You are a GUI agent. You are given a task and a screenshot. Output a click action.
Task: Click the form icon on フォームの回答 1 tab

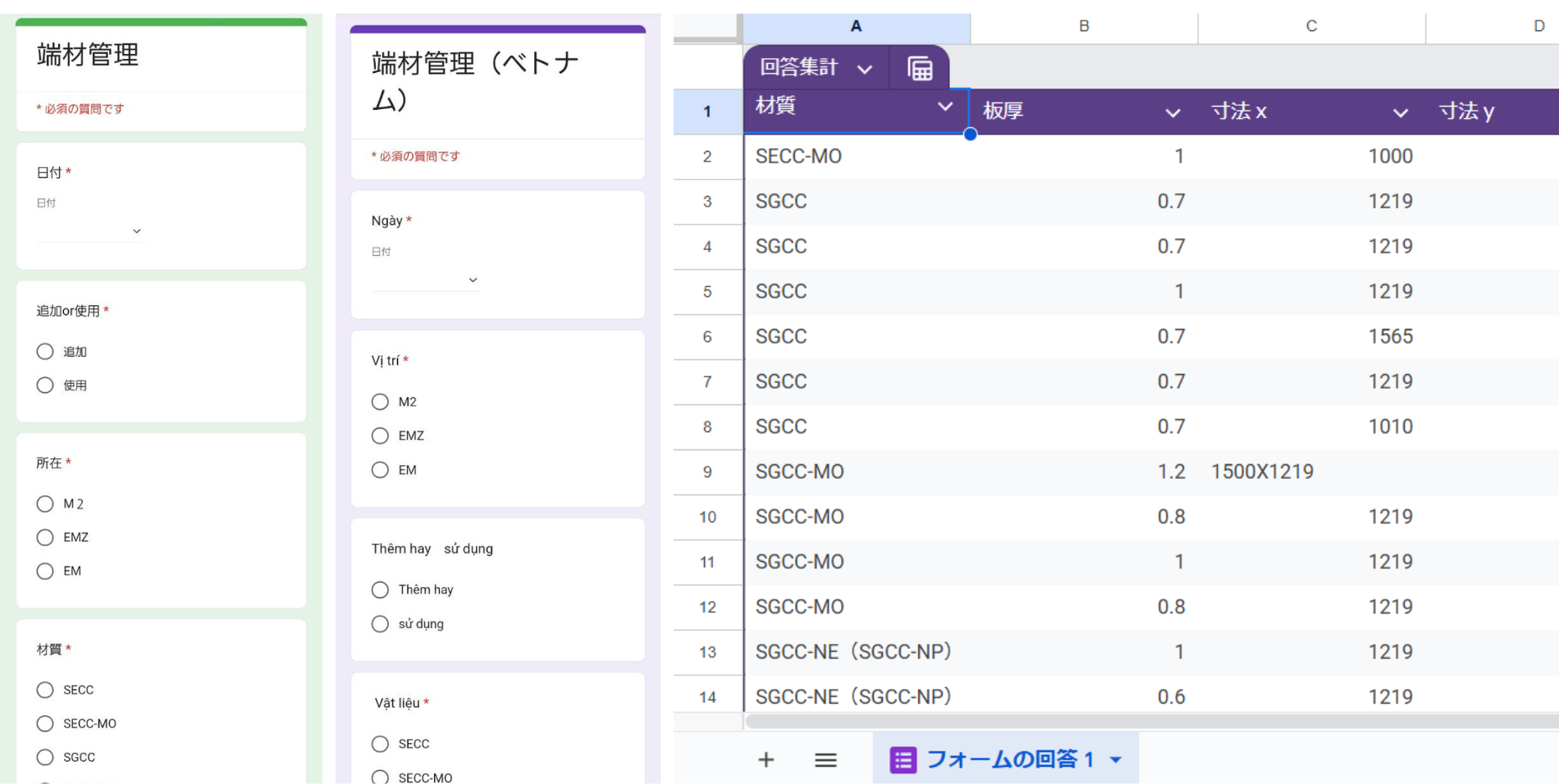903,759
